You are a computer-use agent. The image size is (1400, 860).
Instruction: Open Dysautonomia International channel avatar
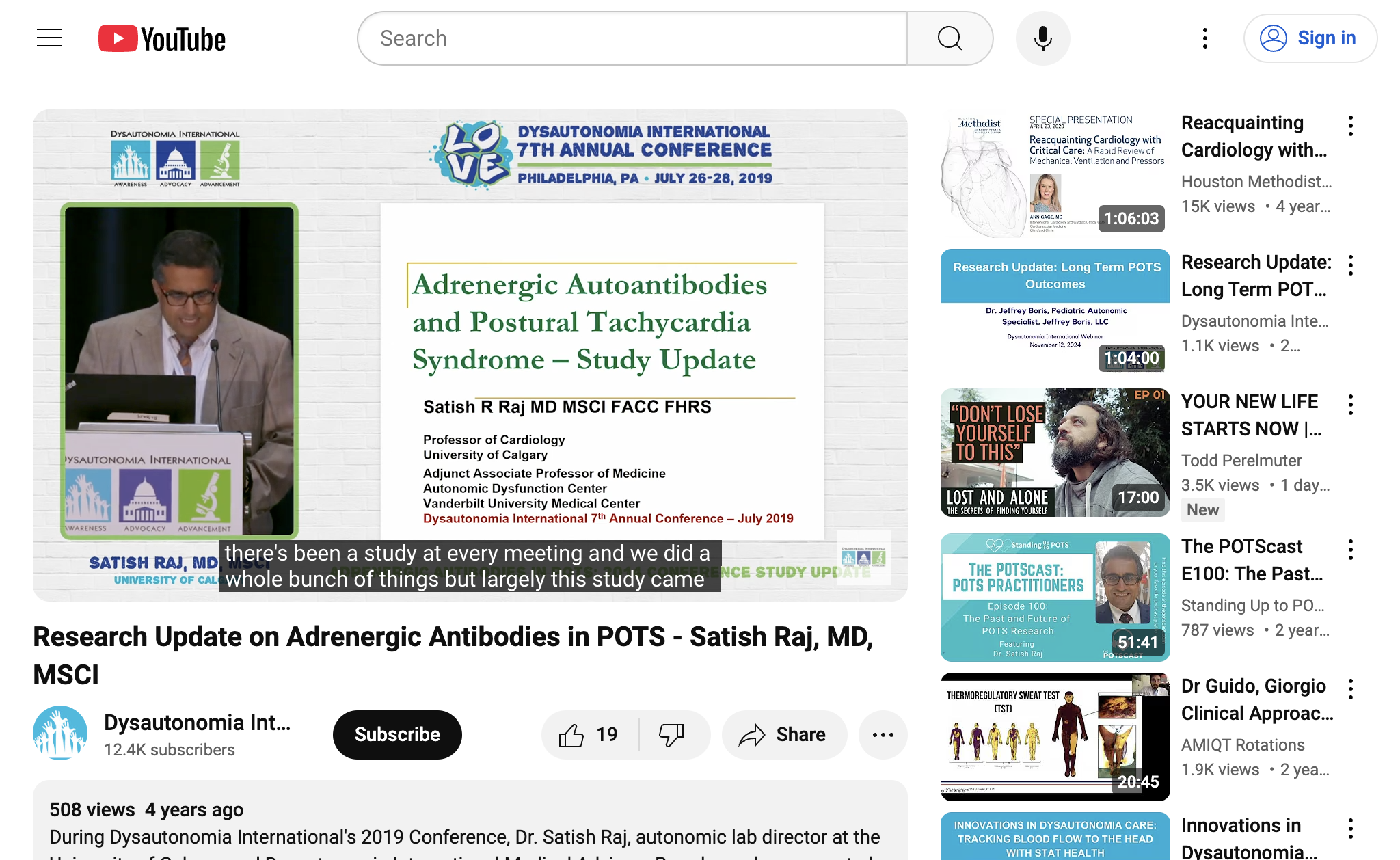60,733
